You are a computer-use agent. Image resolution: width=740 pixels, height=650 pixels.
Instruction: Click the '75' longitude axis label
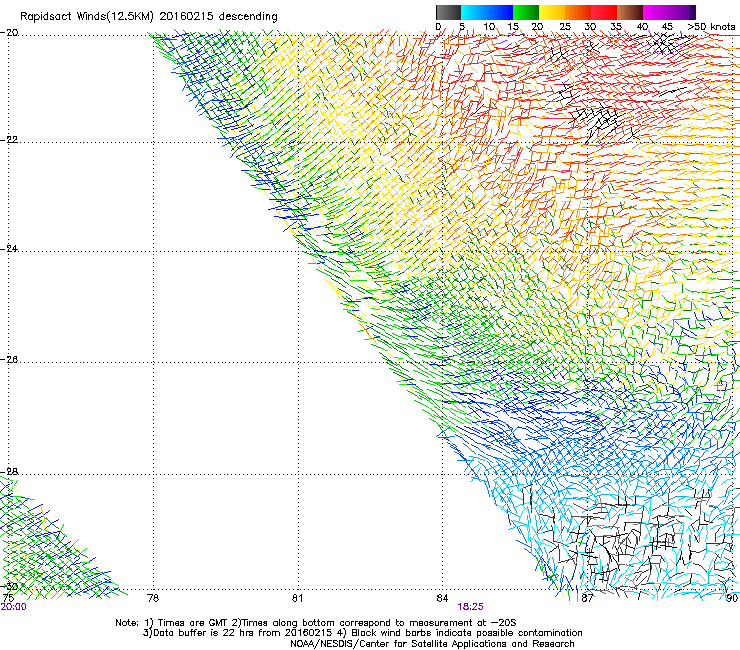point(8,598)
